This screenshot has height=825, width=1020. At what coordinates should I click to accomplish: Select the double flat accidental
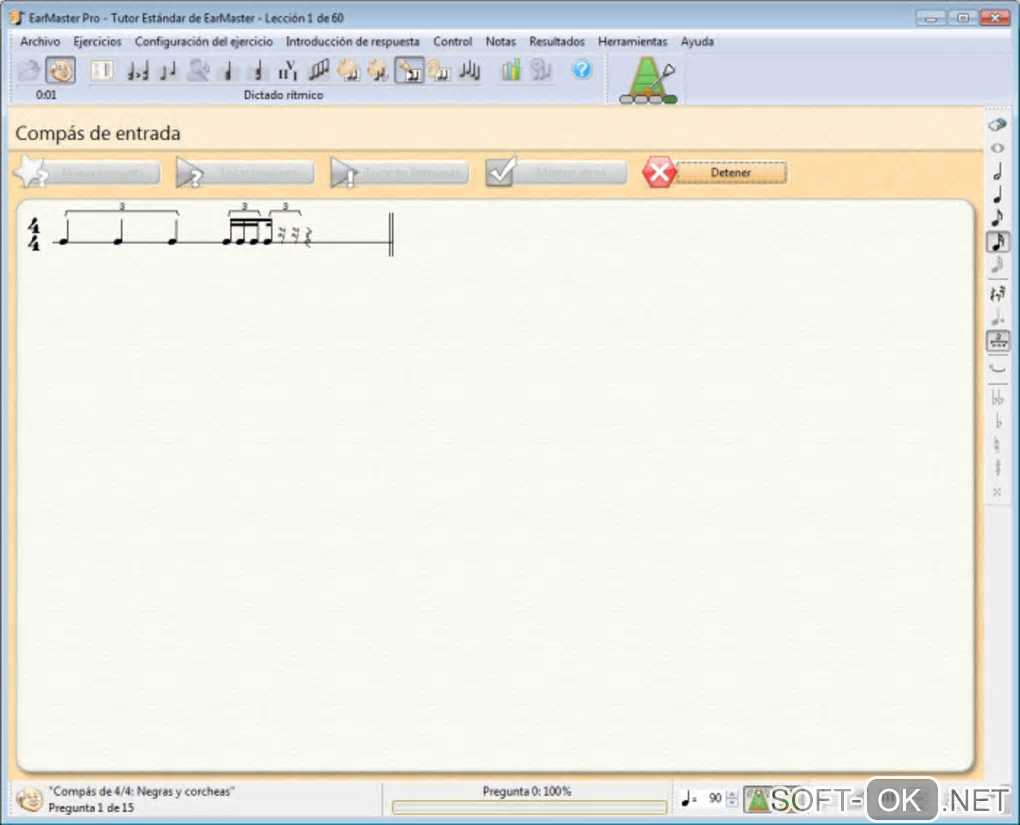click(x=997, y=398)
